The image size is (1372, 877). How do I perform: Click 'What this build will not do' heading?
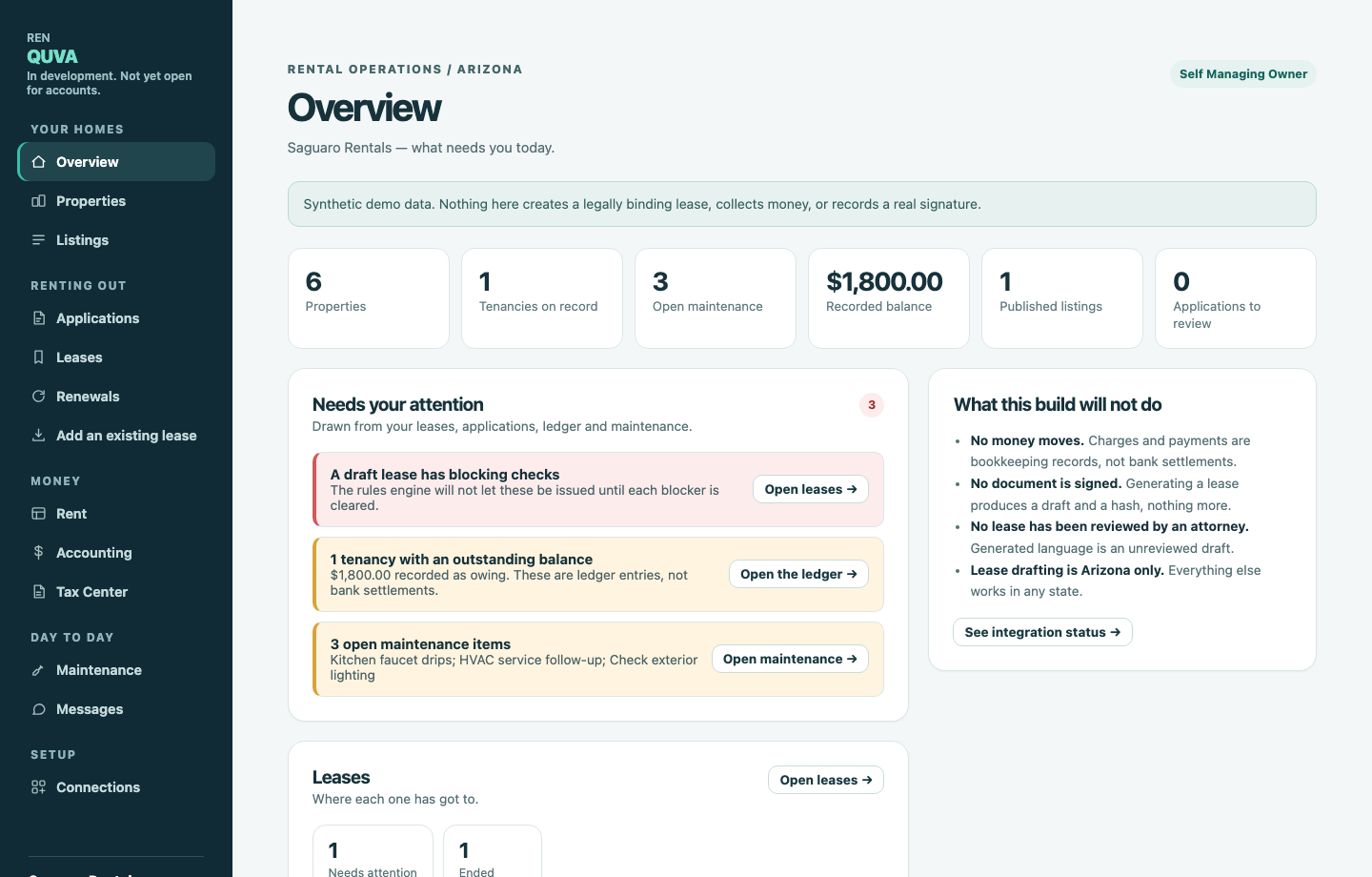[1058, 404]
